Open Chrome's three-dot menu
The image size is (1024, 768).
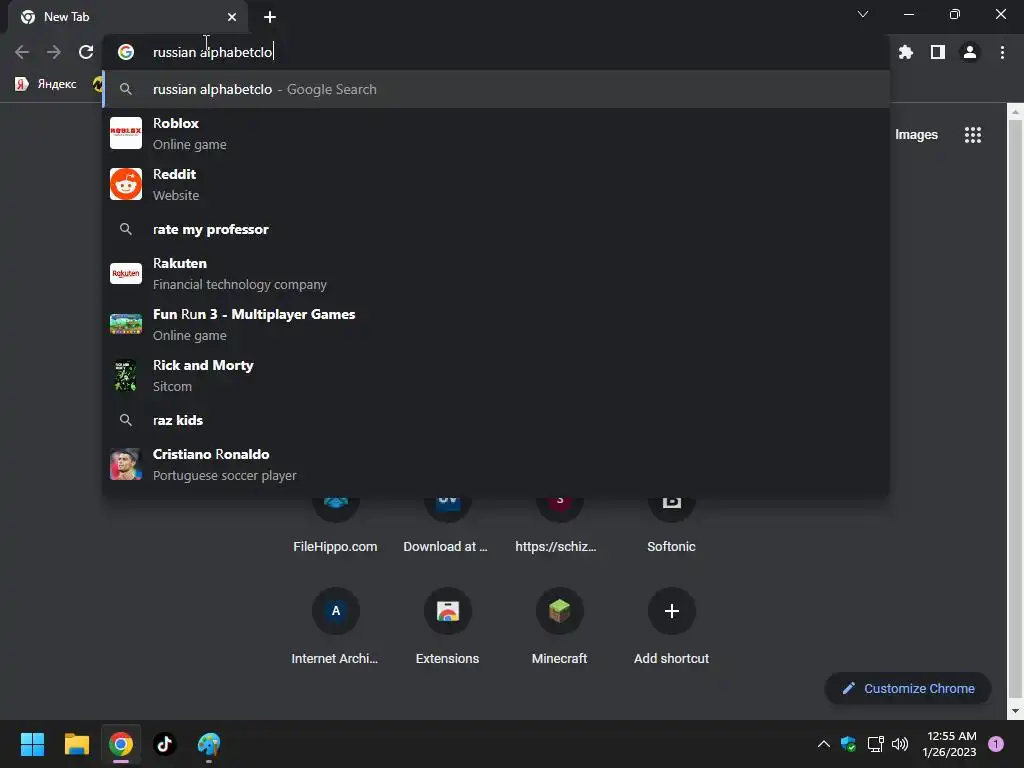pyautogui.click(x=1002, y=52)
